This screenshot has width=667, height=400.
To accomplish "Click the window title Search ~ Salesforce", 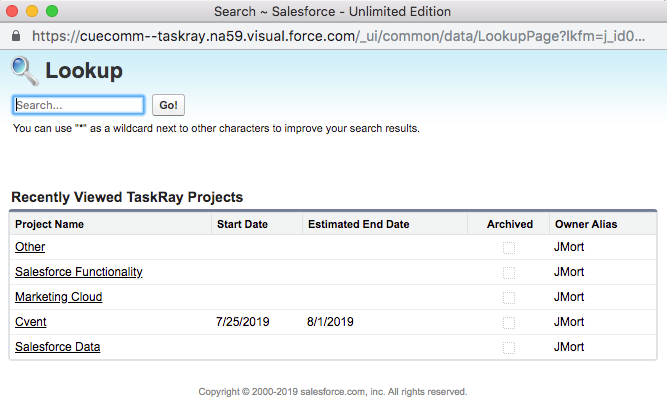I will coord(332,11).
